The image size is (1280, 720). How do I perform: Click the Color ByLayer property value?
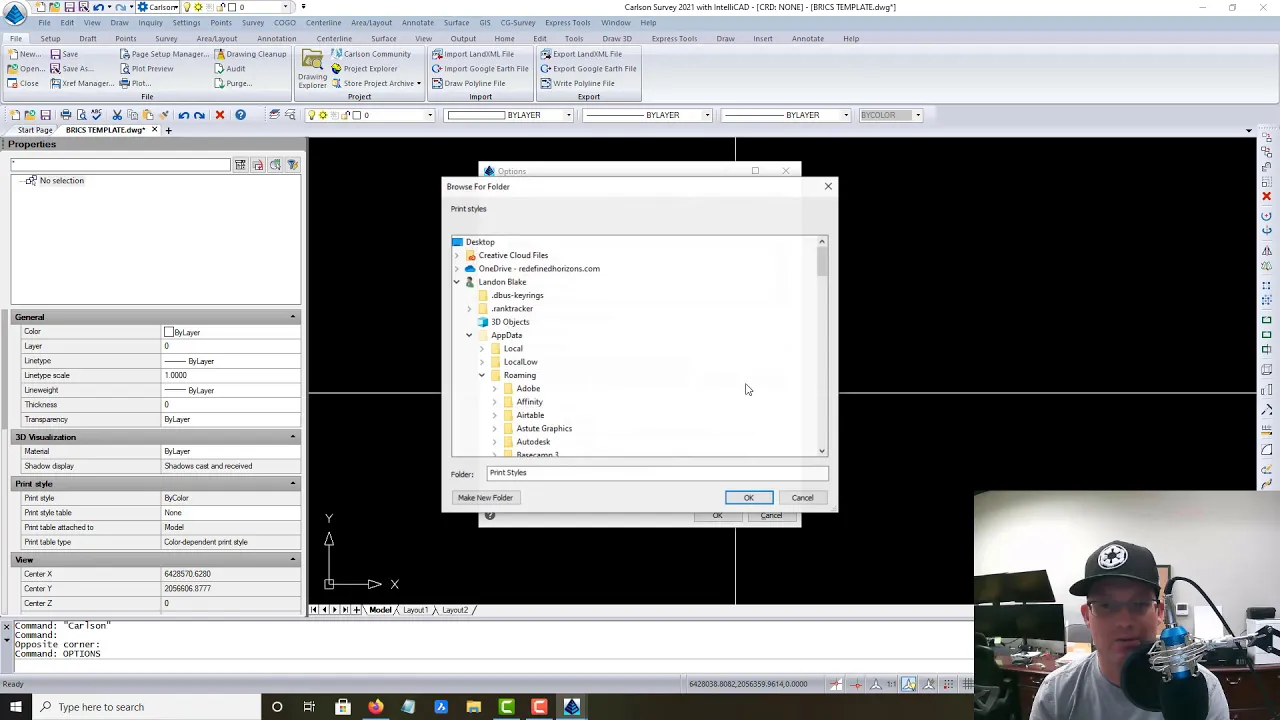(230, 332)
